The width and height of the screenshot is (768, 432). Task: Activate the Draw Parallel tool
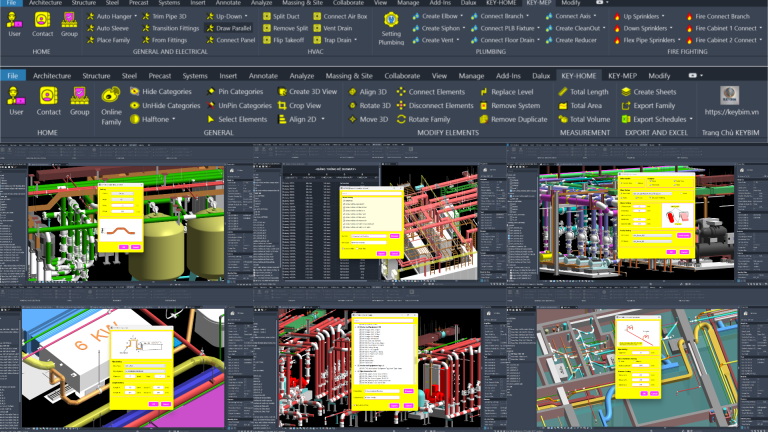(x=229, y=28)
